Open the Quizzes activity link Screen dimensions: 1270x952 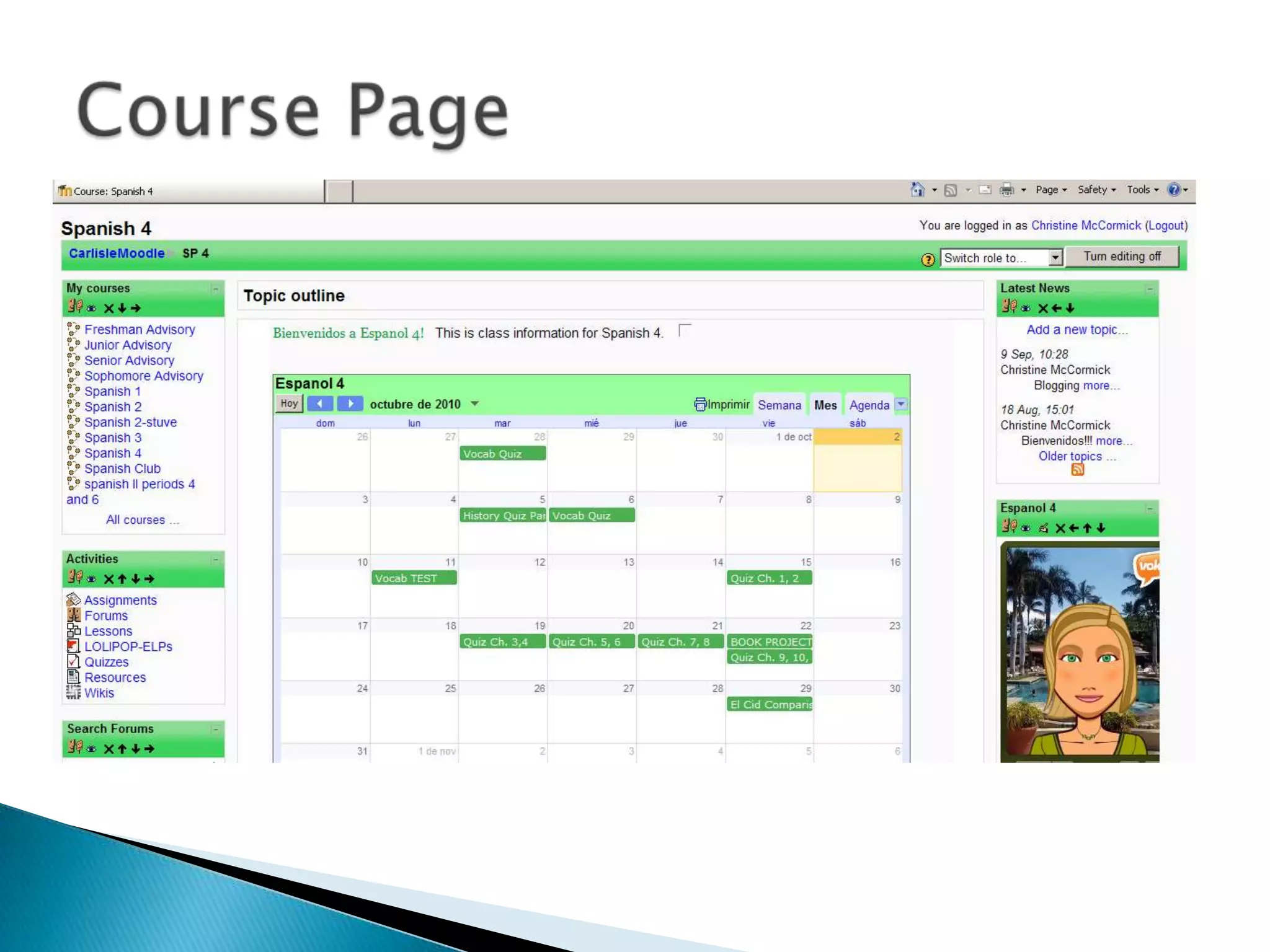tap(107, 662)
